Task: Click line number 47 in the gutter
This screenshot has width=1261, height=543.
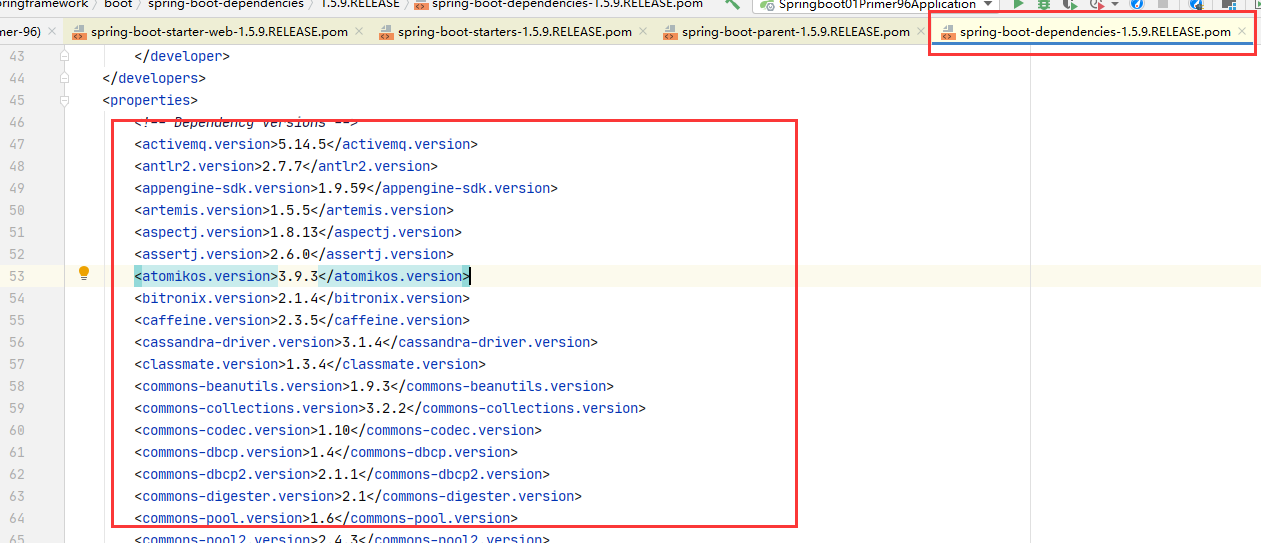Action: tap(16, 144)
